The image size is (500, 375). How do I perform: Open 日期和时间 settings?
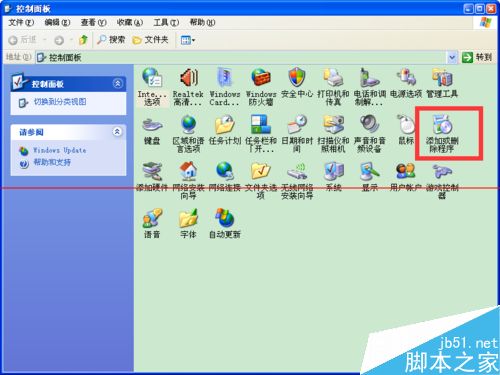297,133
